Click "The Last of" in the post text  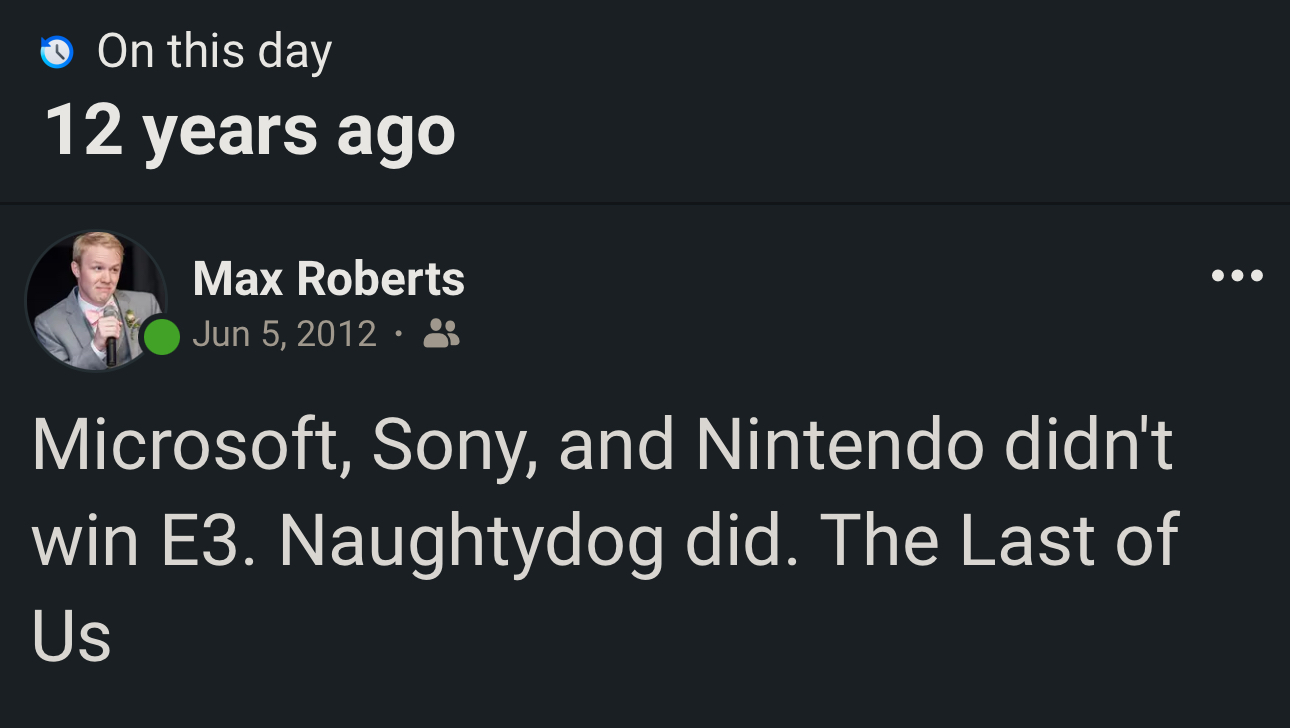(1000, 540)
